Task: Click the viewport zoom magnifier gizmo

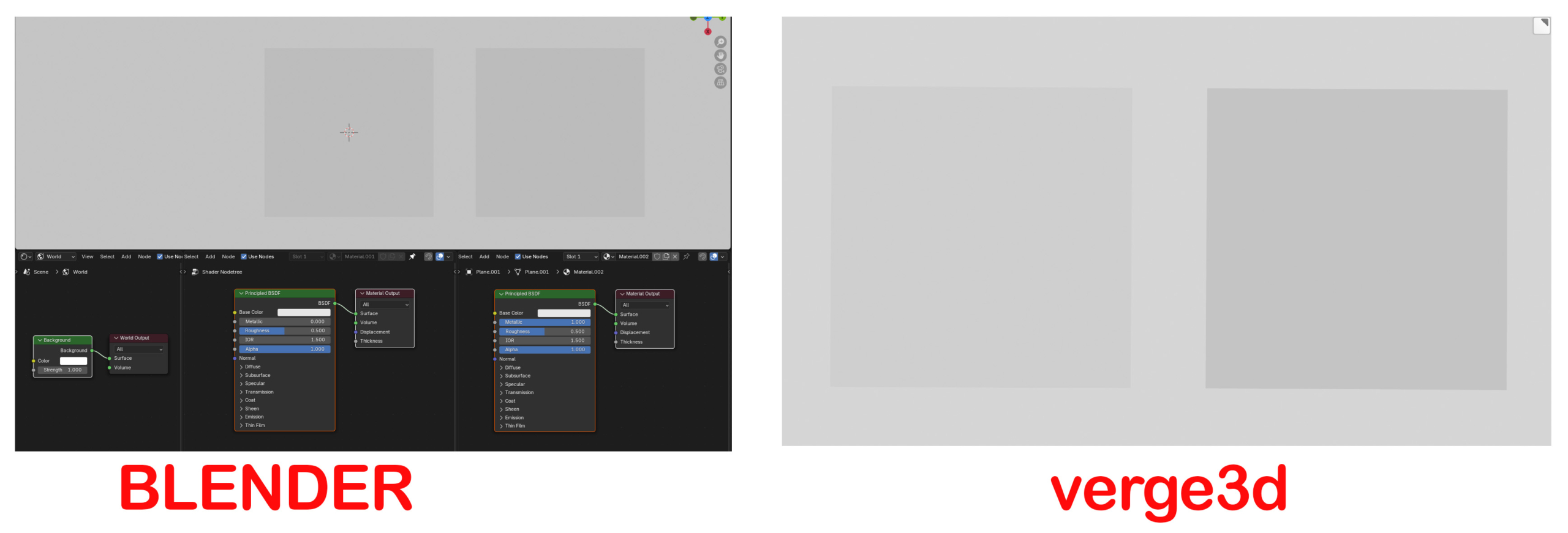Action: (720, 42)
